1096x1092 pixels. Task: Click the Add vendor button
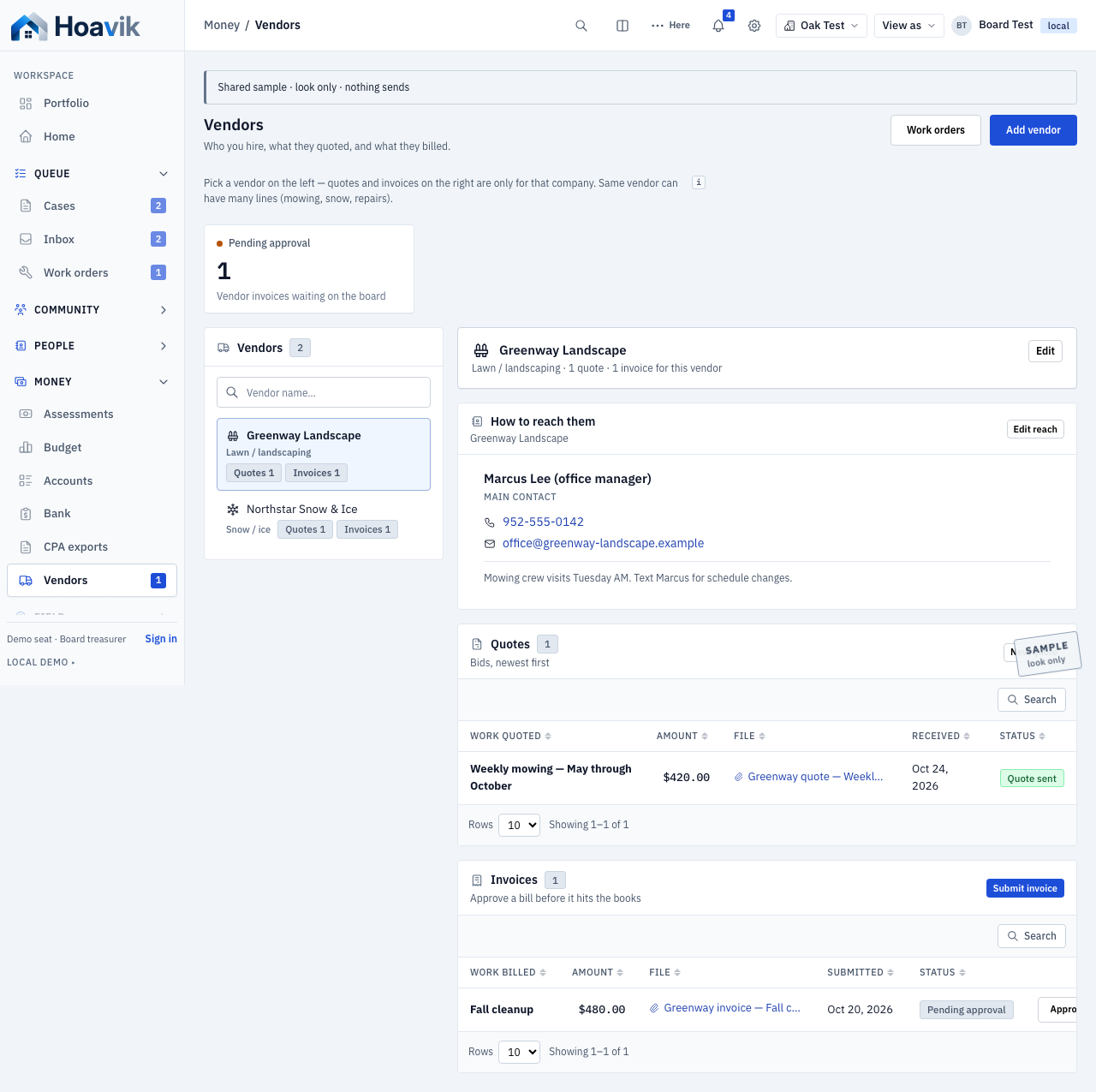1033,130
